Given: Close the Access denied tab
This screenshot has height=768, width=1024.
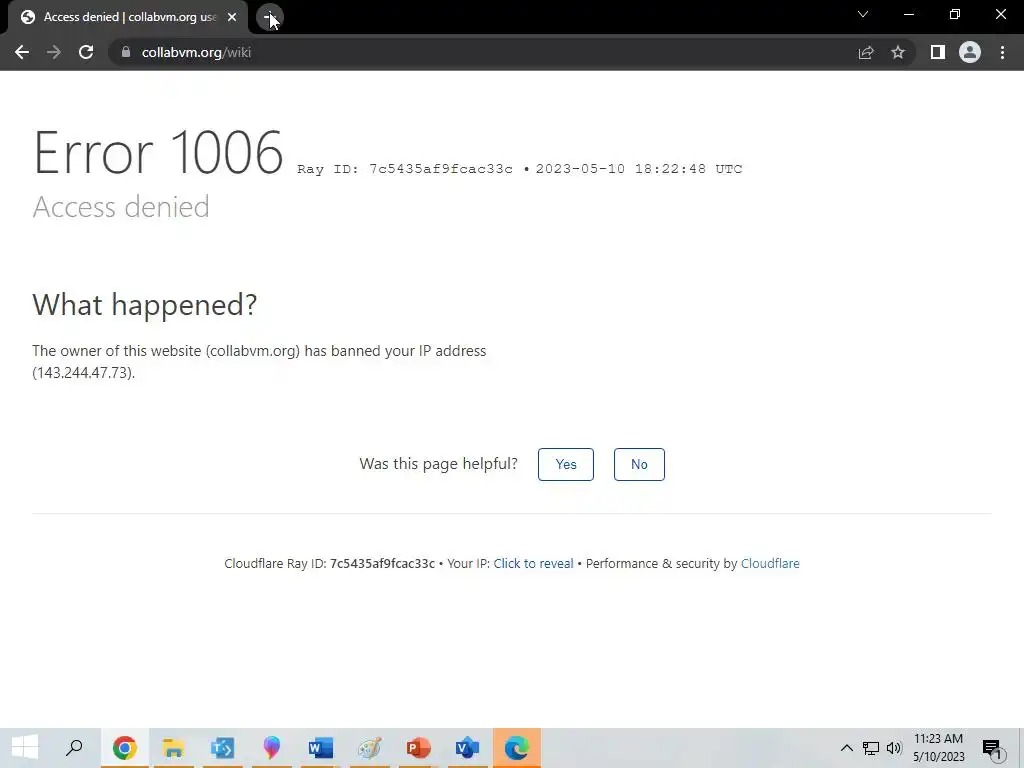Looking at the screenshot, I should [x=232, y=17].
